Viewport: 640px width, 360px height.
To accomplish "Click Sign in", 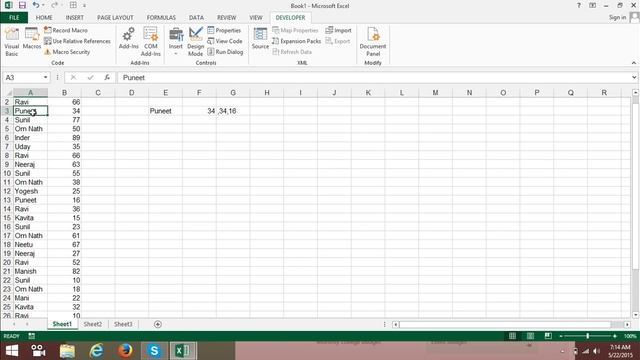I will [617, 18].
